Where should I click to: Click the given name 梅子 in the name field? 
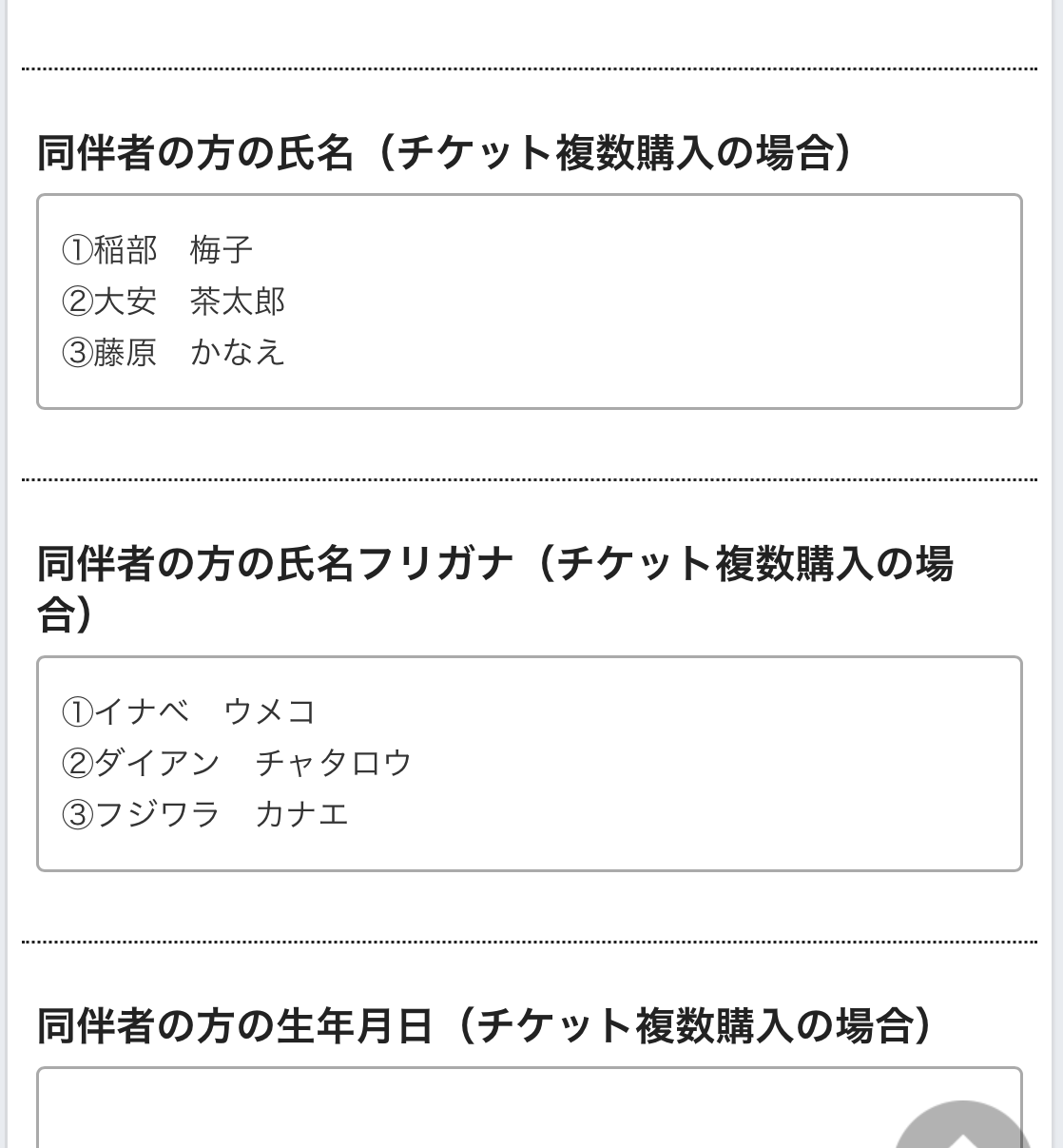click(222, 250)
